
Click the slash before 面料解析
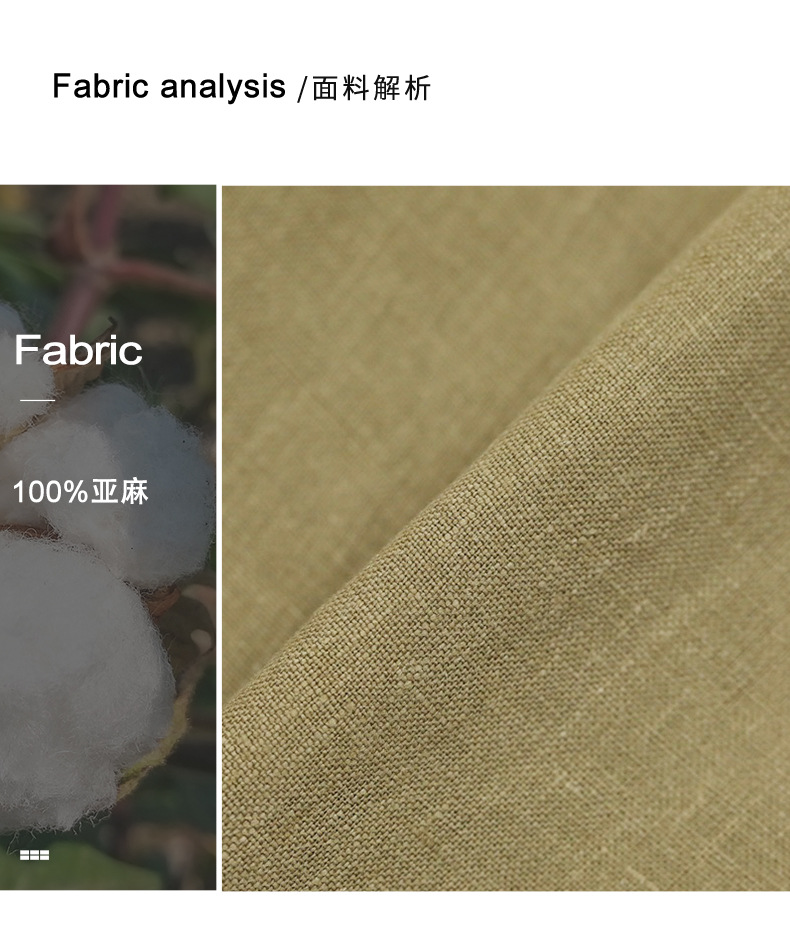coord(302,88)
